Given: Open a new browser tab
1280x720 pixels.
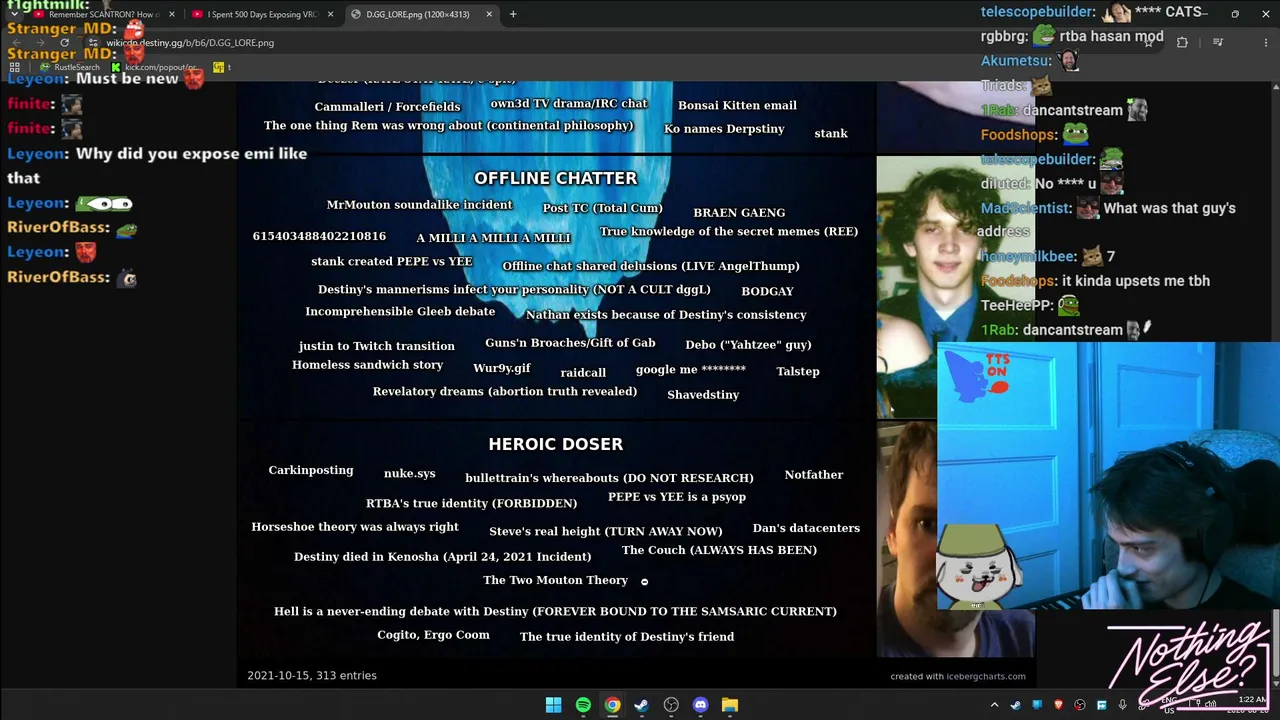Looking at the screenshot, I should tap(513, 14).
